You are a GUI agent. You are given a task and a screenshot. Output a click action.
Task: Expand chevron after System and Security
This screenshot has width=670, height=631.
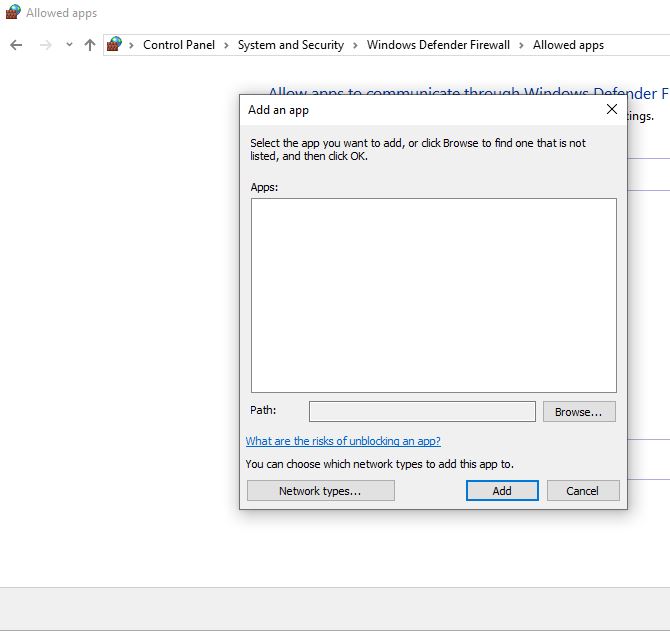pyautogui.click(x=356, y=45)
